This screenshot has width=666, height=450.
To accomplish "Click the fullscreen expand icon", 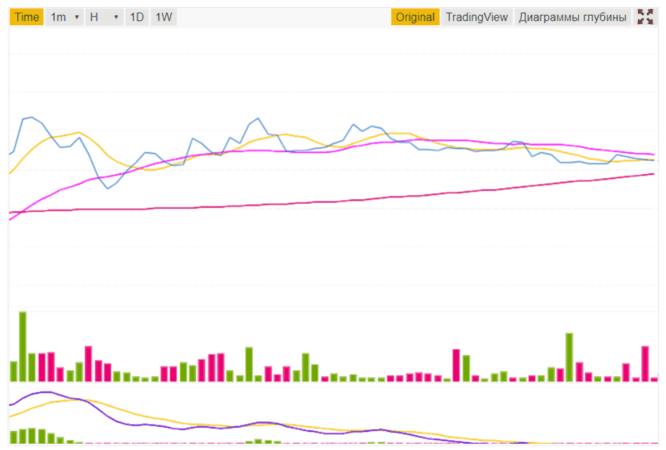I will 645,17.
